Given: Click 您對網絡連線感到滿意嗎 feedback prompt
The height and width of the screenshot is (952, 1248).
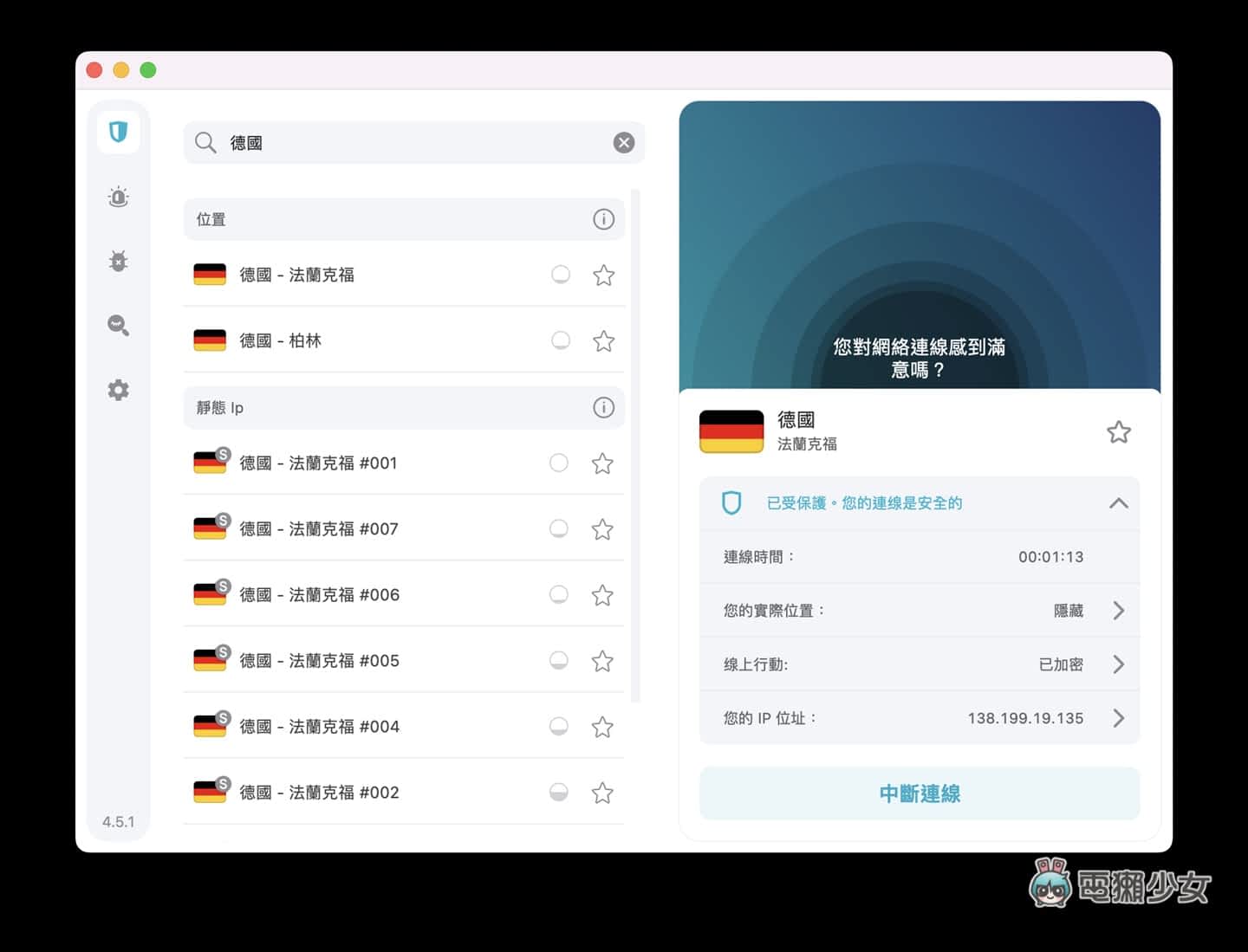Looking at the screenshot, I should [x=919, y=358].
